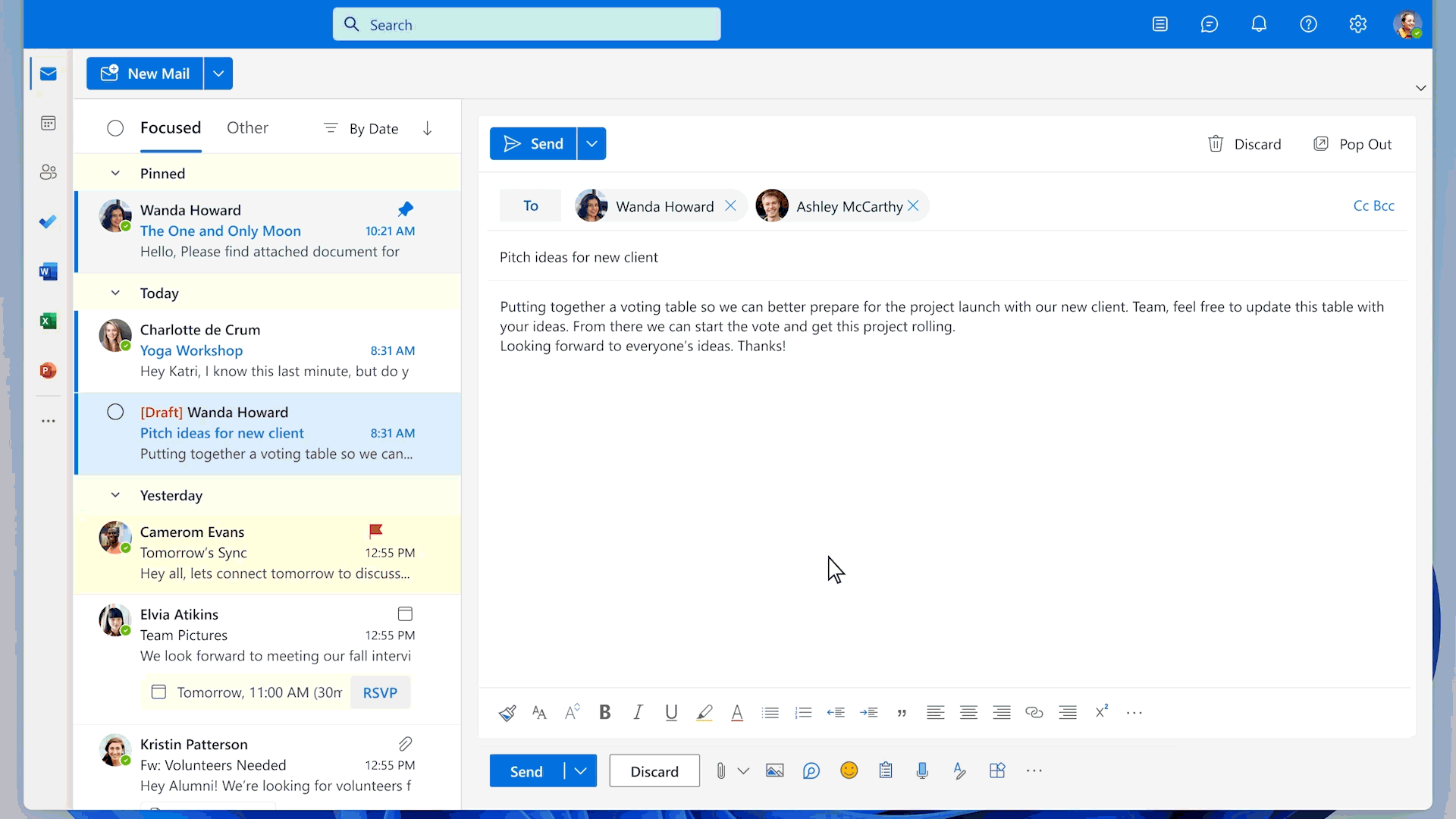Open the Calendar from the left sidebar
This screenshot has height=819, width=1456.
(48, 122)
